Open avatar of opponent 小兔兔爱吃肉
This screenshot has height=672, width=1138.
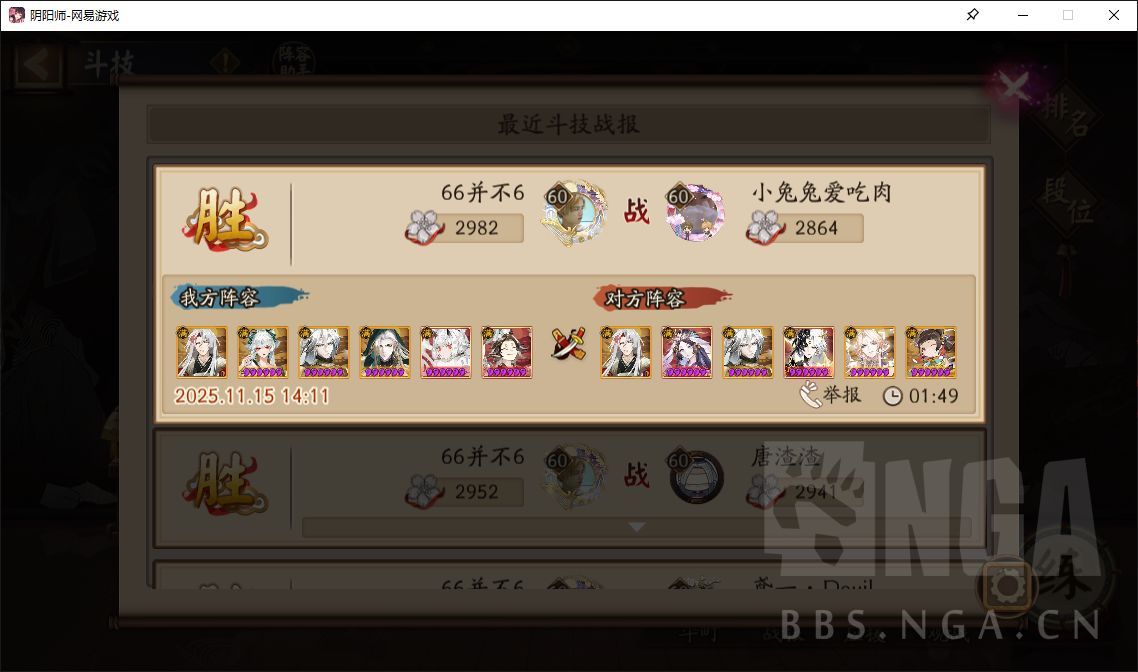(x=695, y=212)
